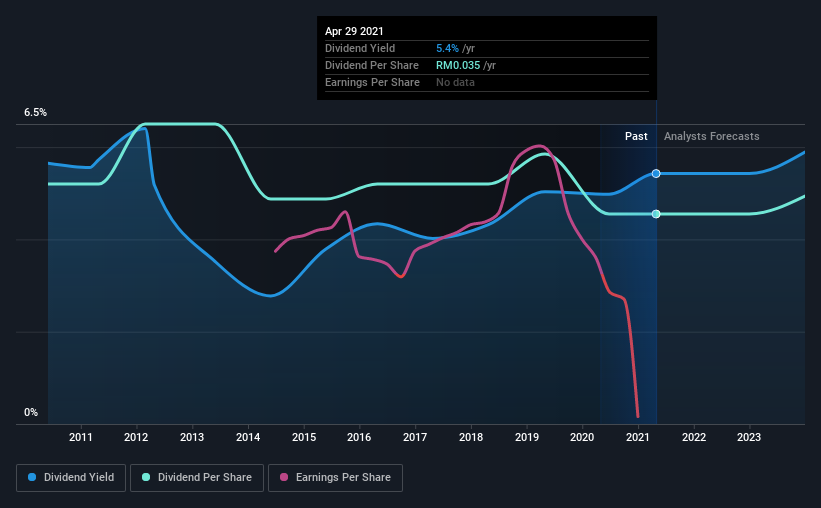
Task: Click the 6.5% y-axis label
Action: [x=36, y=113]
